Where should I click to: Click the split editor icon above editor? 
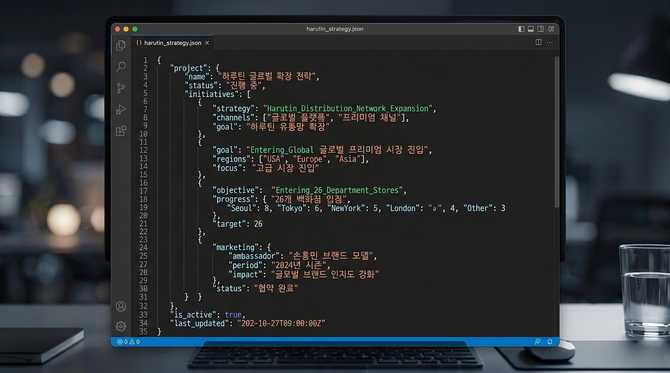coord(538,42)
